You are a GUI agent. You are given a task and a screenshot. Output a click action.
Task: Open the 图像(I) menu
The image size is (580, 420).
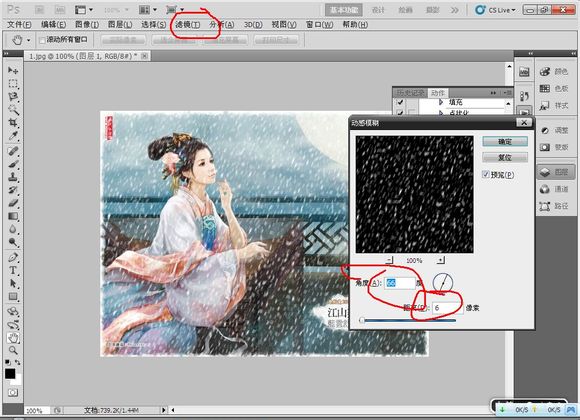point(87,24)
